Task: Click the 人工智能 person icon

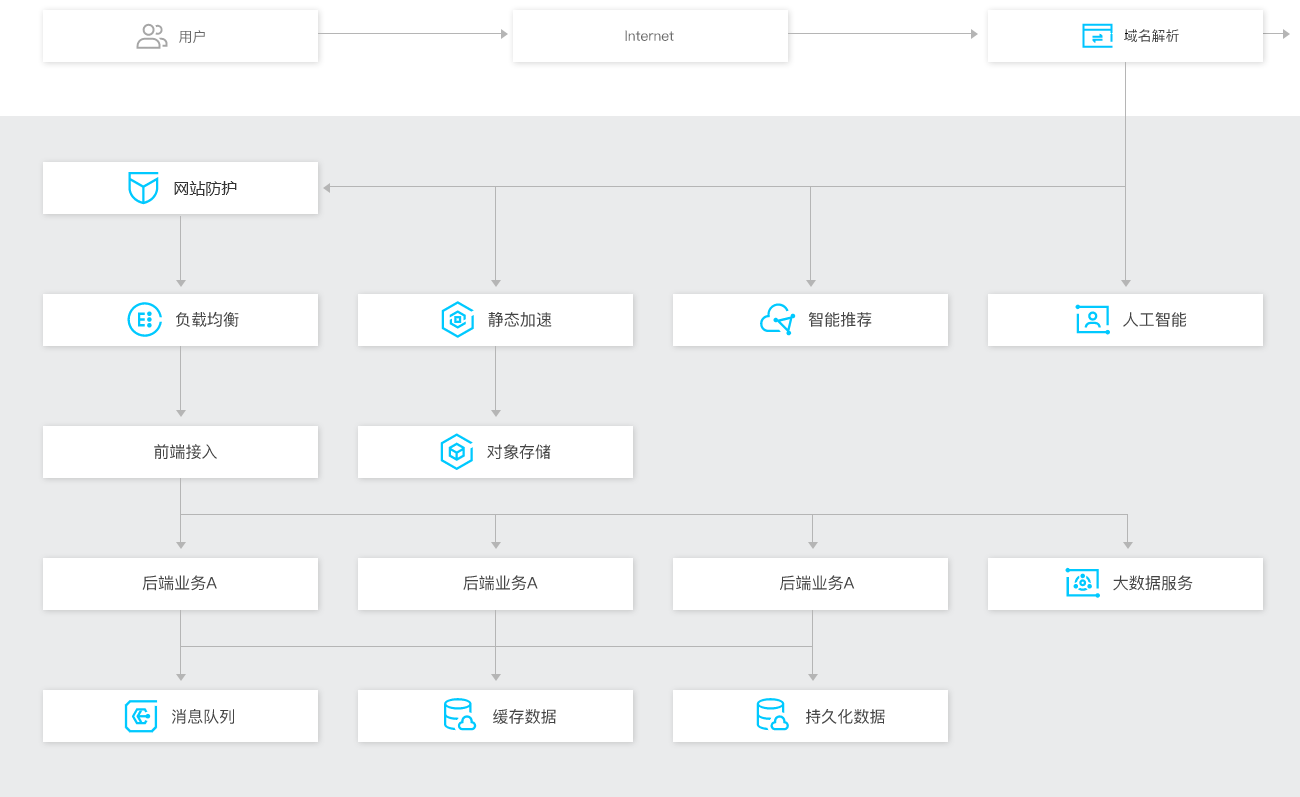Action: [x=1092, y=320]
